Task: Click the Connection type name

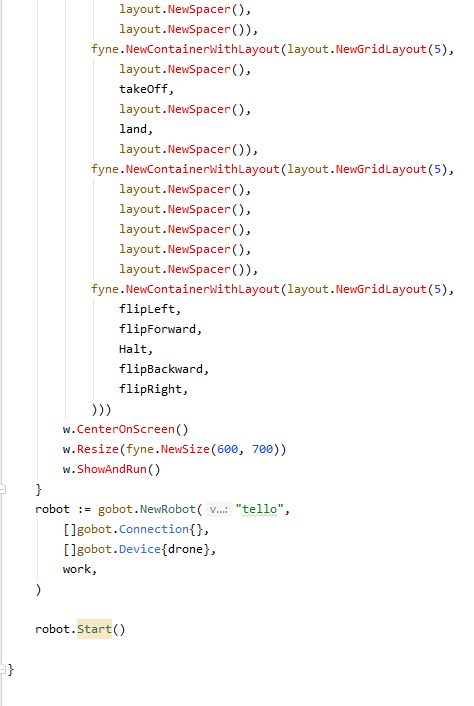Action: [154, 529]
